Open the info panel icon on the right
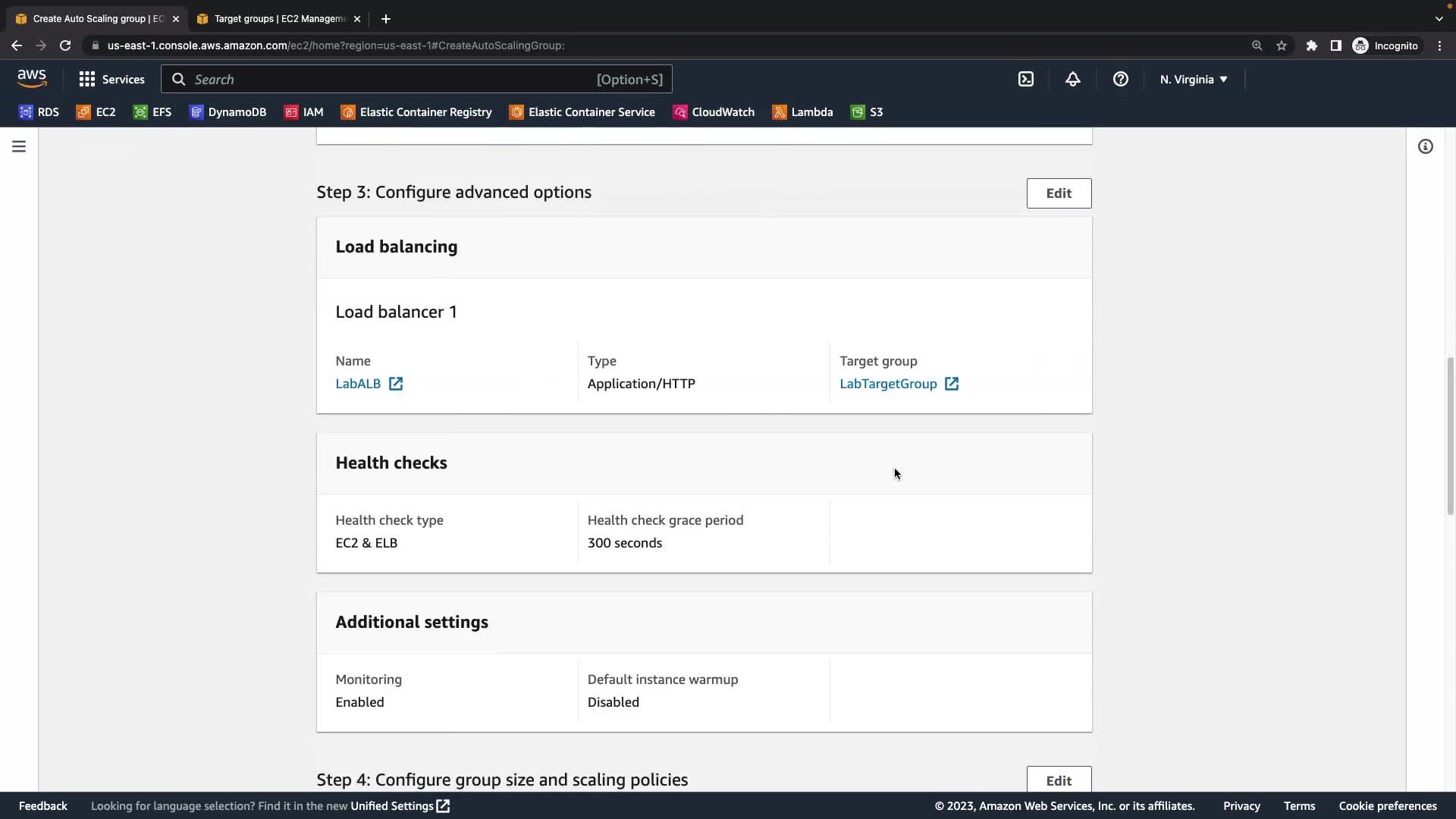Viewport: 1456px width, 819px height. pyautogui.click(x=1425, y=146)
